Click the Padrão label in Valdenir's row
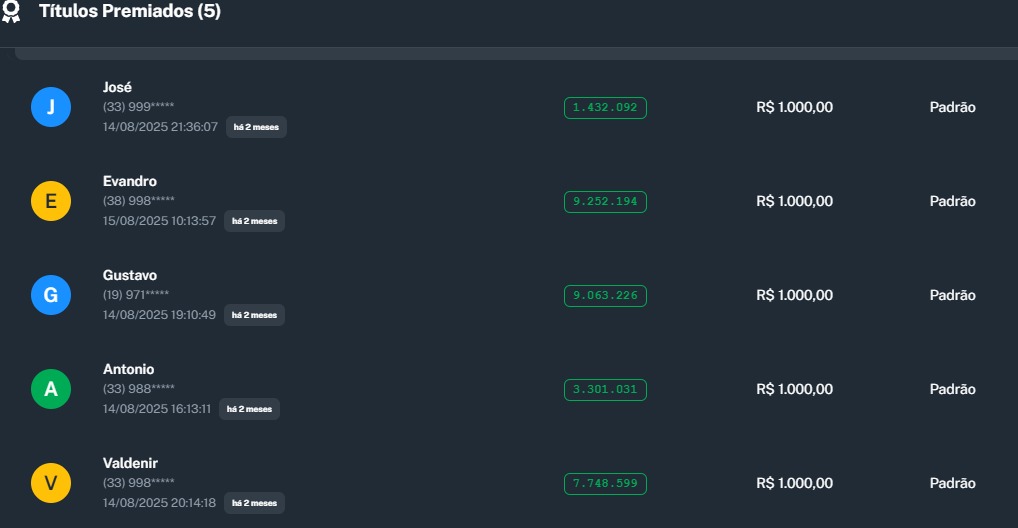The image size is (1018, 528). (x=952, y=483)
